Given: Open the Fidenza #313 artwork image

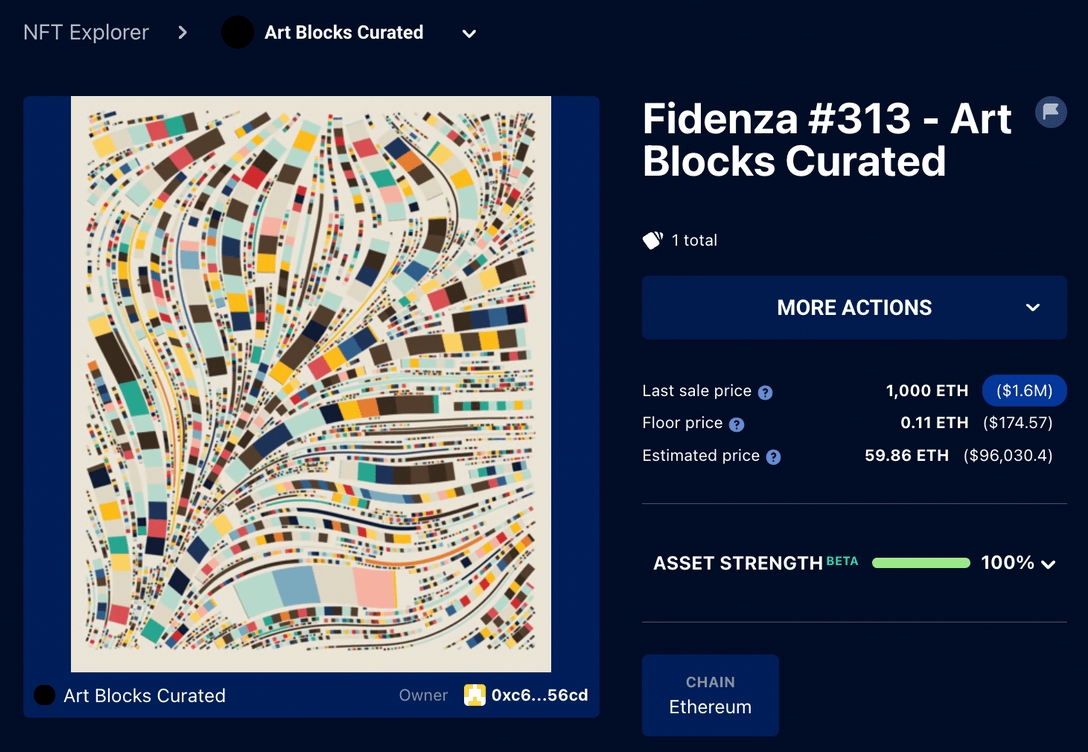Looking at the screenshot, I should point(311,384).
